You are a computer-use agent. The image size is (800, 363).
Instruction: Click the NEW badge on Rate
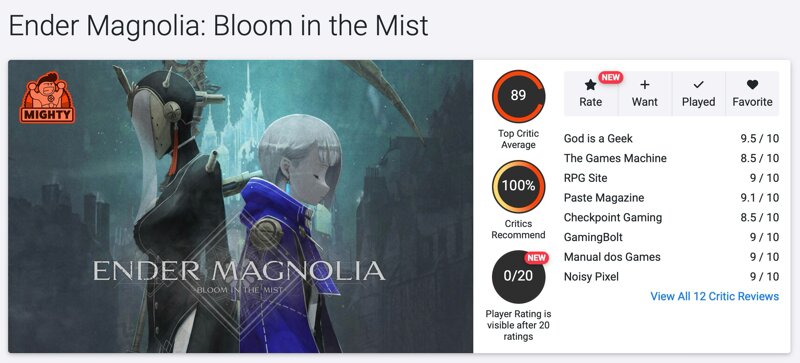(610, 78)
